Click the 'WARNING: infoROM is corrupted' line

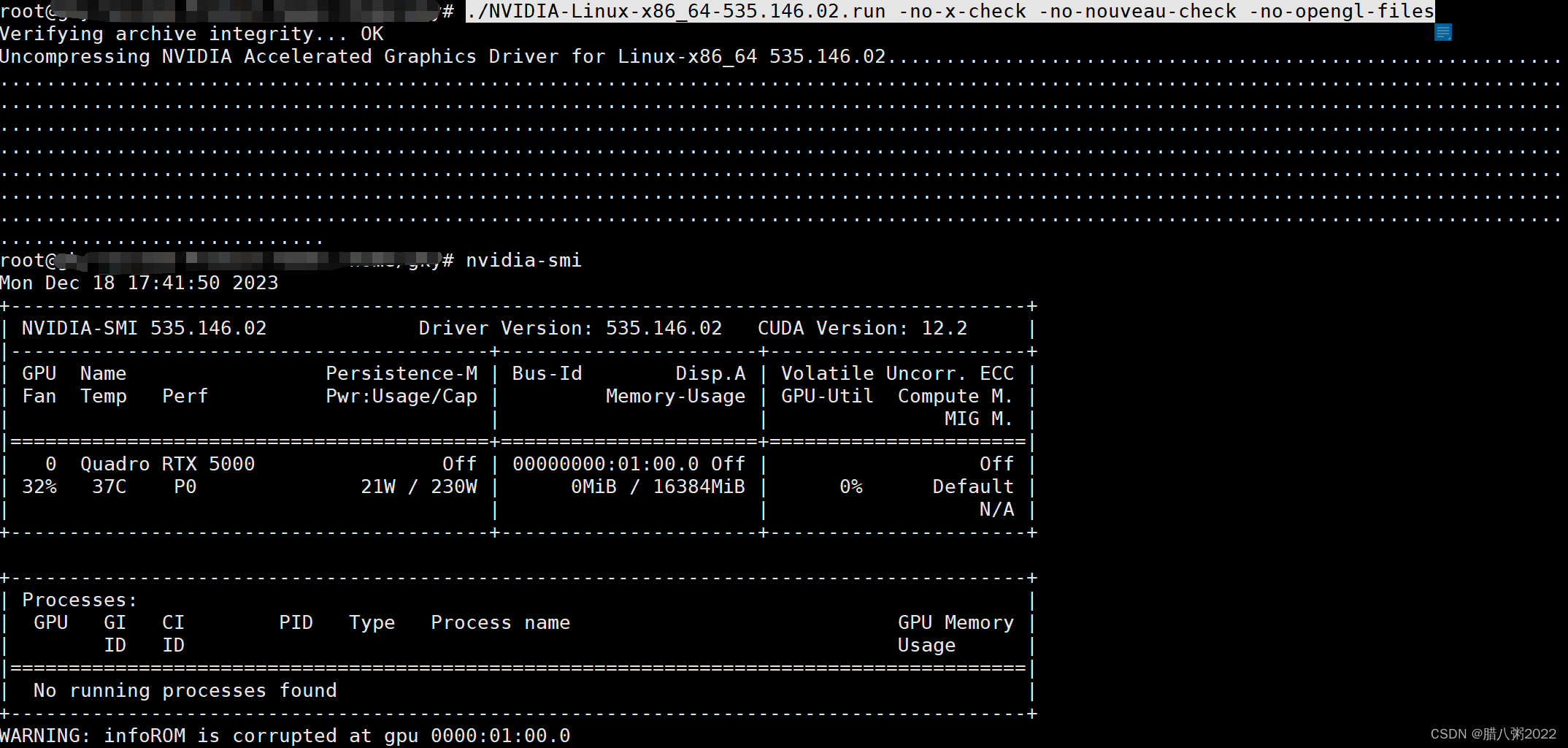tap(285, 736)
